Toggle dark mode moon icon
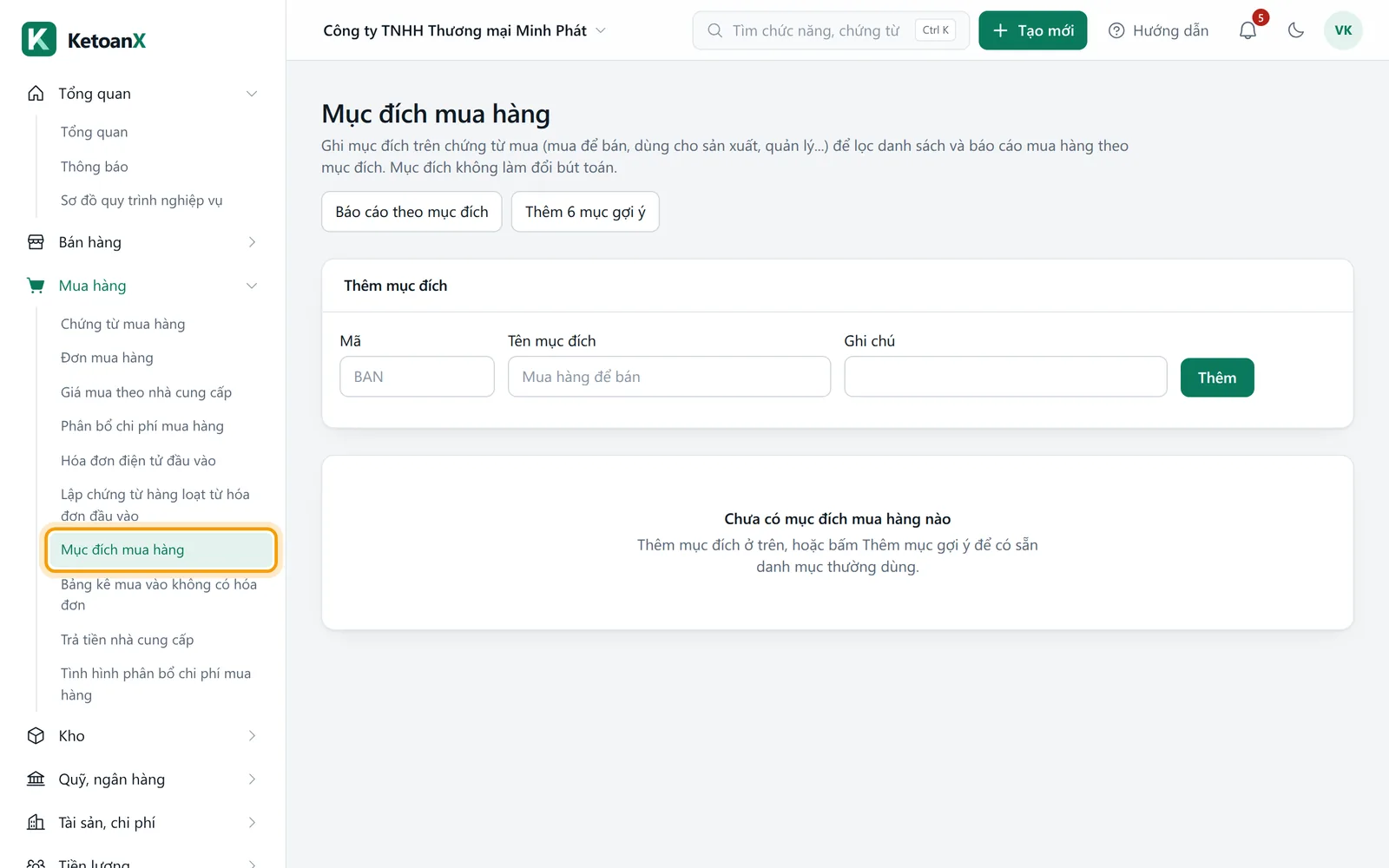 tap(1296, 30)
